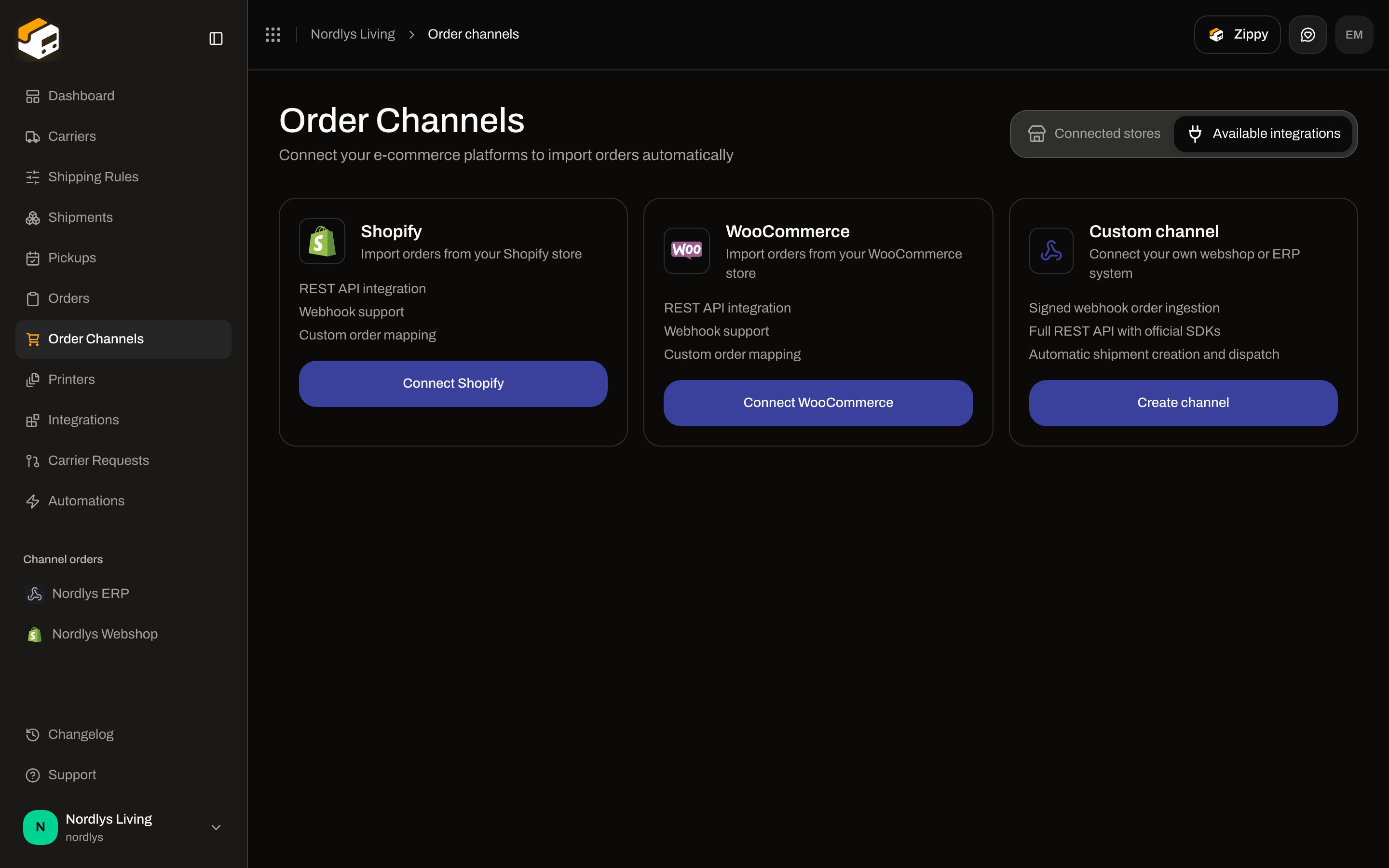The image size is (1389, 868).
Task: Click the Custom channel webhook logo
Action: tap(1051, 250)
